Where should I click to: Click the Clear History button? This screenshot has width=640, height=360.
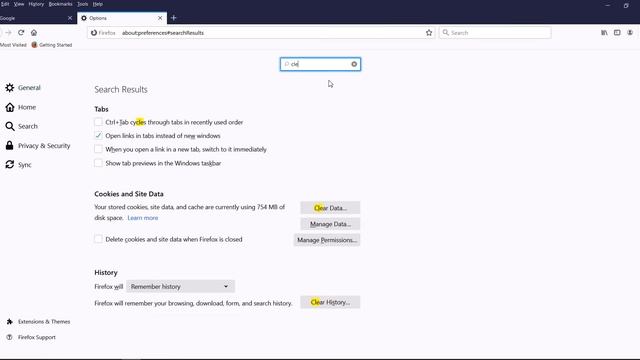[x=330, y=302]
